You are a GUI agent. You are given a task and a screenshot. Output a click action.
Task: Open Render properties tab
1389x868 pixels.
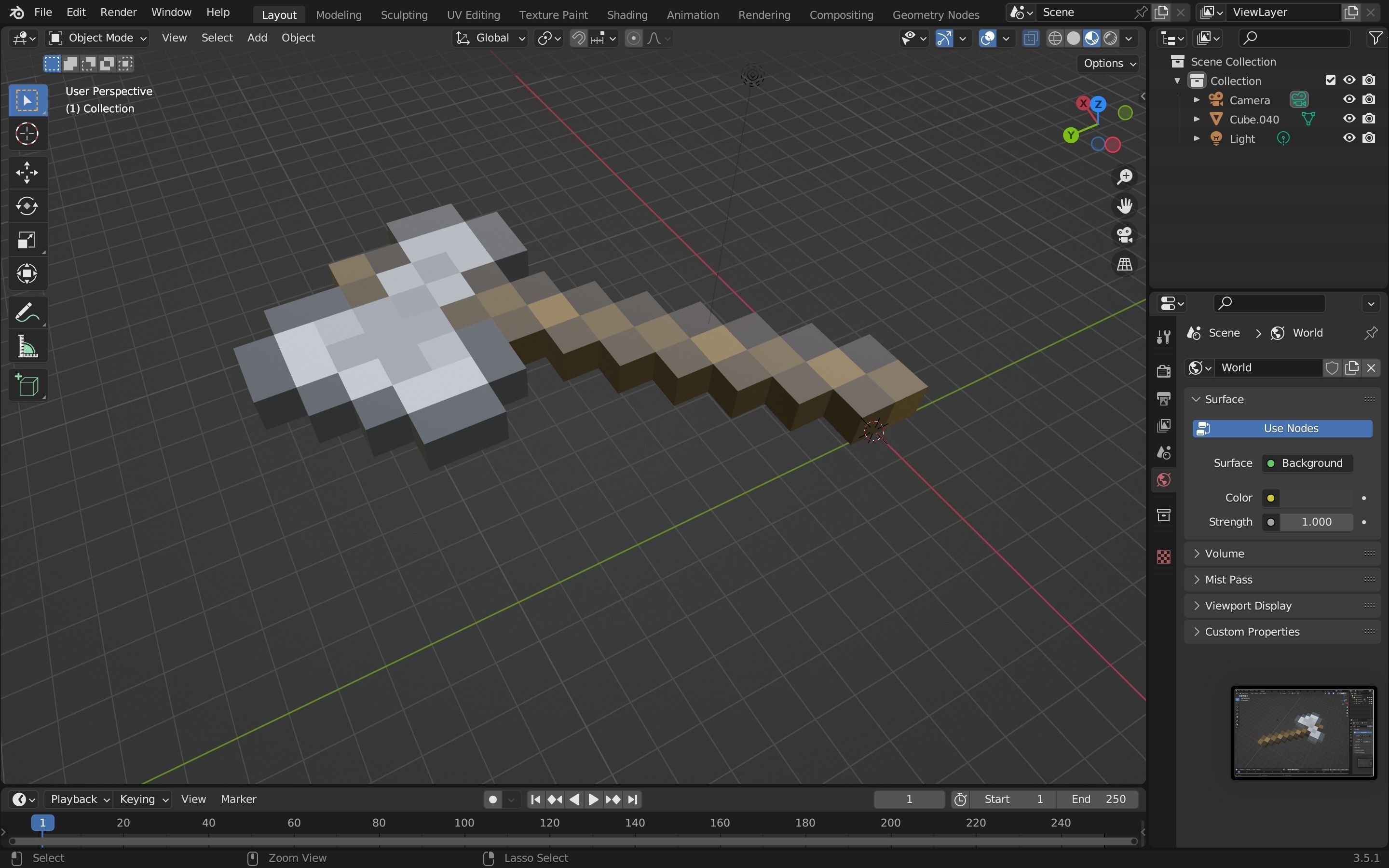click(x=1163, y=371)
